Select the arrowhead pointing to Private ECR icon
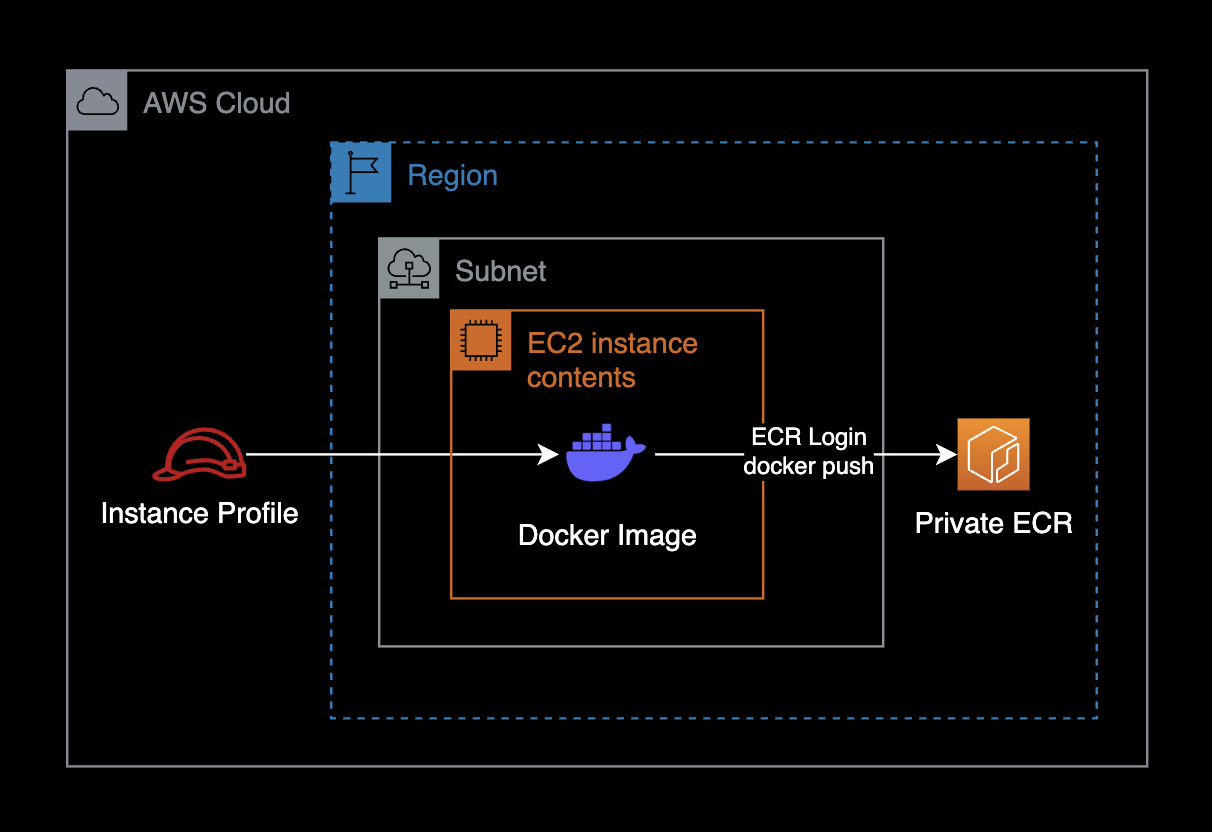The image size is (1212, 832). (945, 455)
